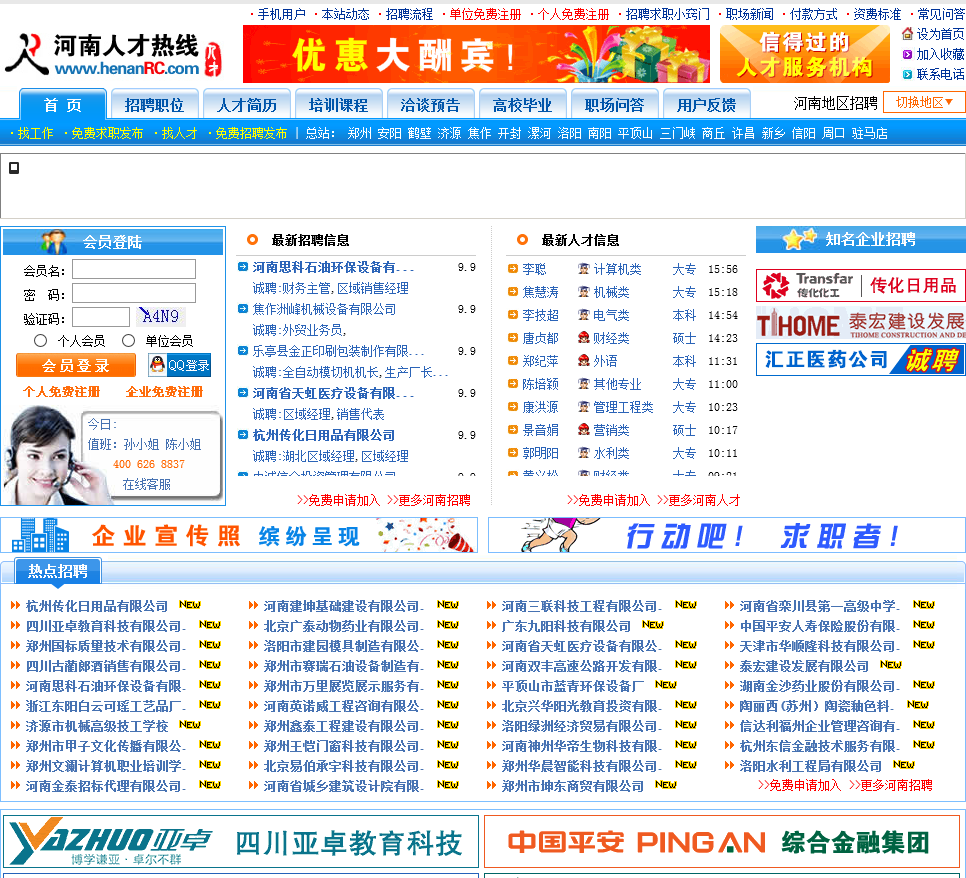Click the star icon by 知名企业招聘

point(800,239)
